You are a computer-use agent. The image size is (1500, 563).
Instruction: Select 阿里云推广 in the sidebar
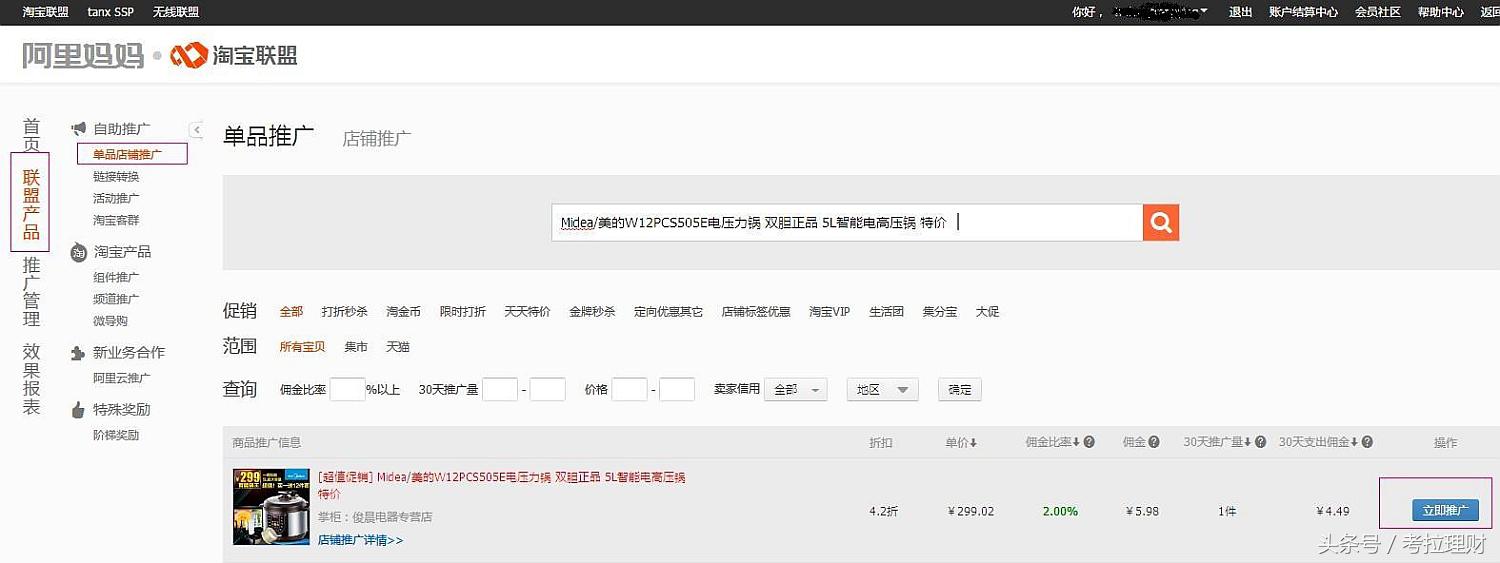pyautogui.click(x=122, y=378)
